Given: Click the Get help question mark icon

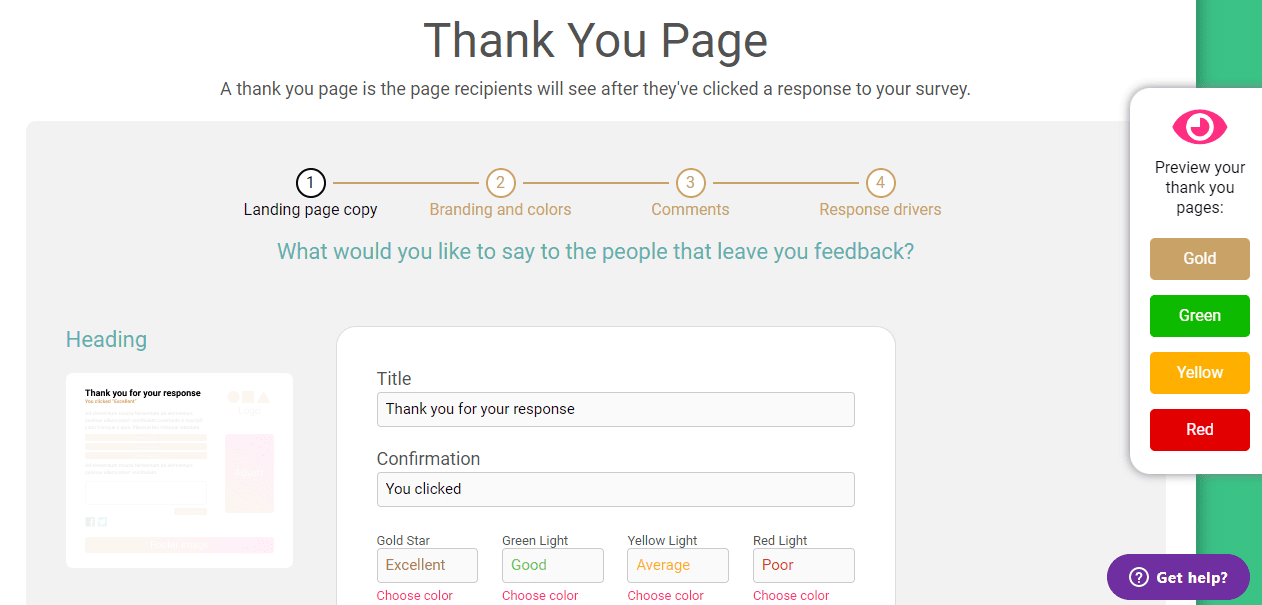Looking at the screenshot, I should pos(1138,577).
